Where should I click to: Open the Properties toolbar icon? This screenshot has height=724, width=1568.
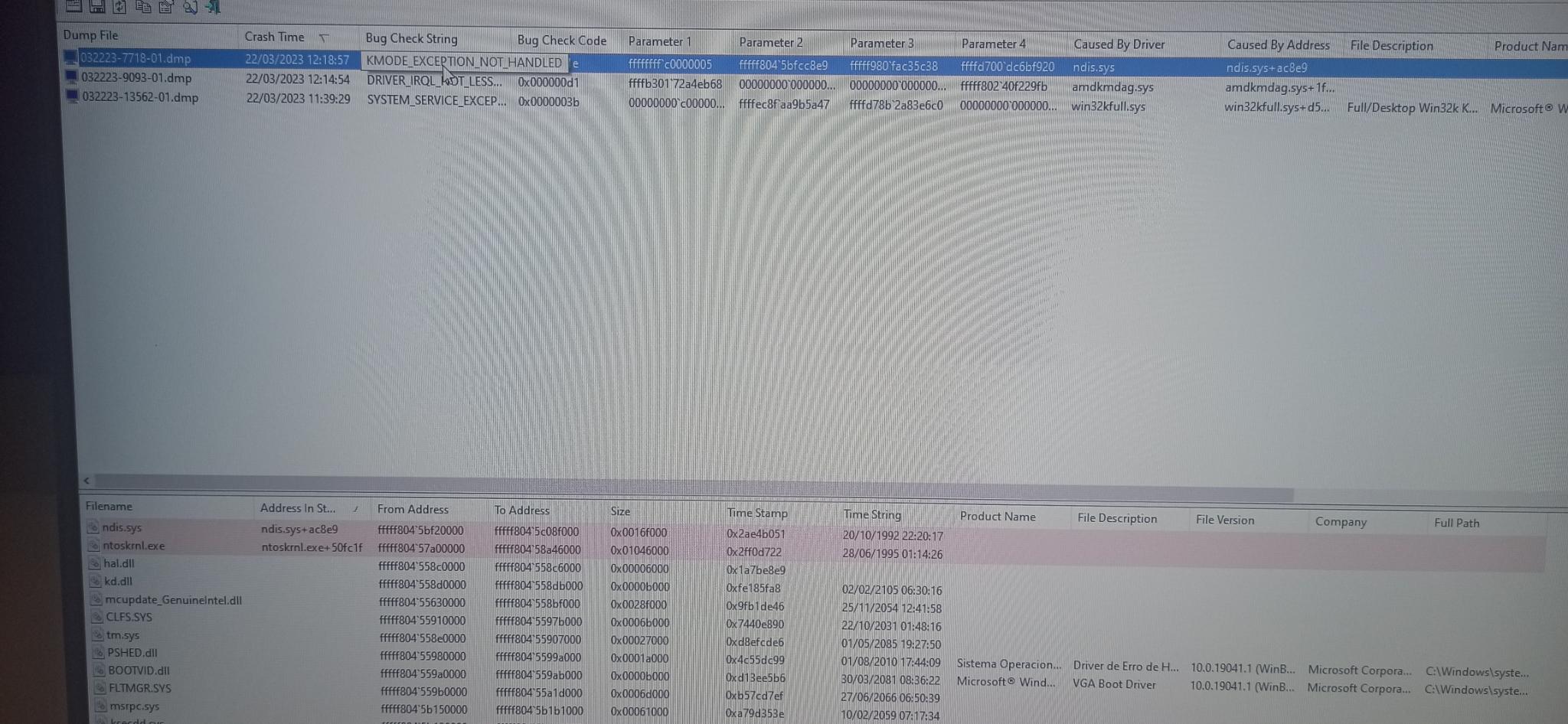166,7
